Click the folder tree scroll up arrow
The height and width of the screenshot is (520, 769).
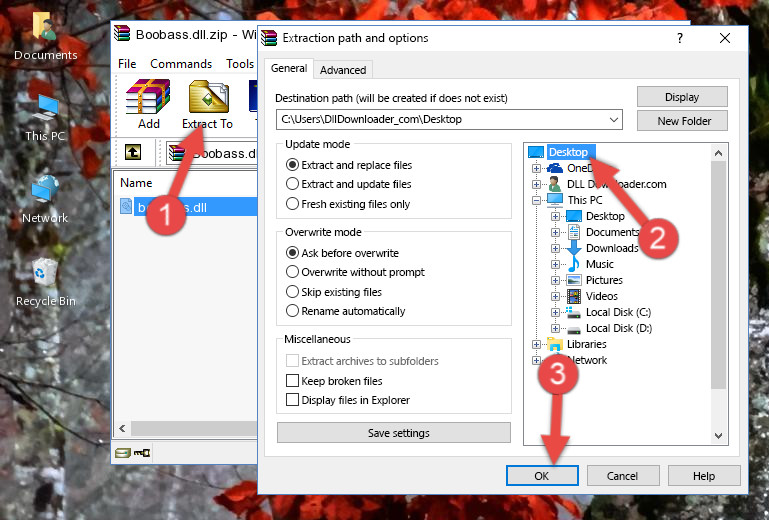(718, 153)
